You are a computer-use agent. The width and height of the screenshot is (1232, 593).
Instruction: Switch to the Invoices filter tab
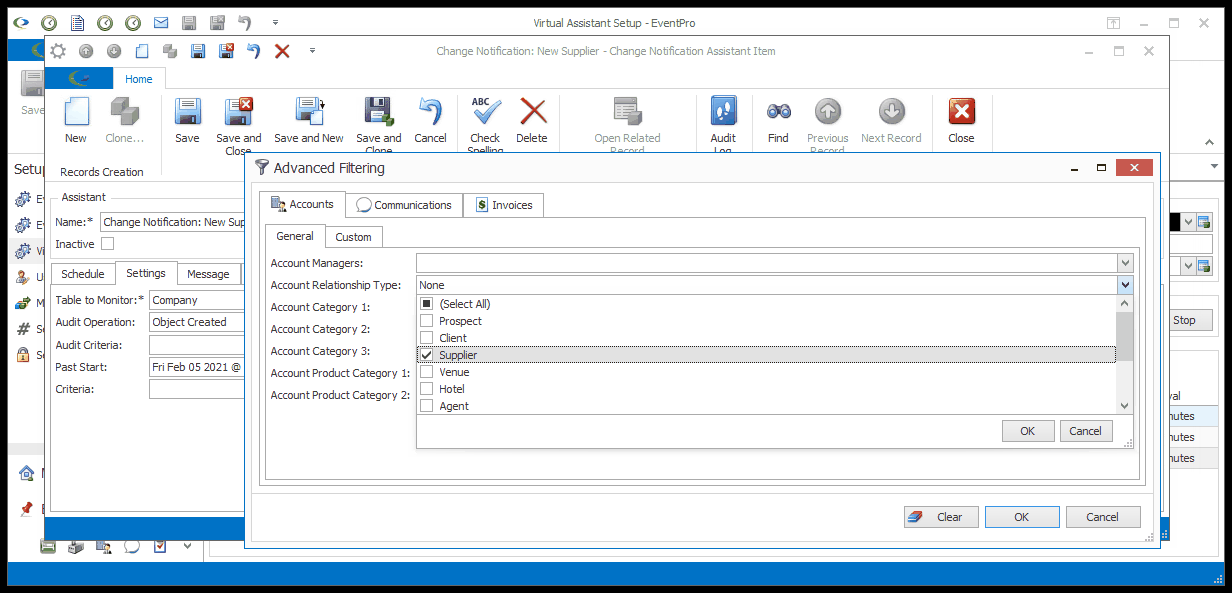pos(503,205)
